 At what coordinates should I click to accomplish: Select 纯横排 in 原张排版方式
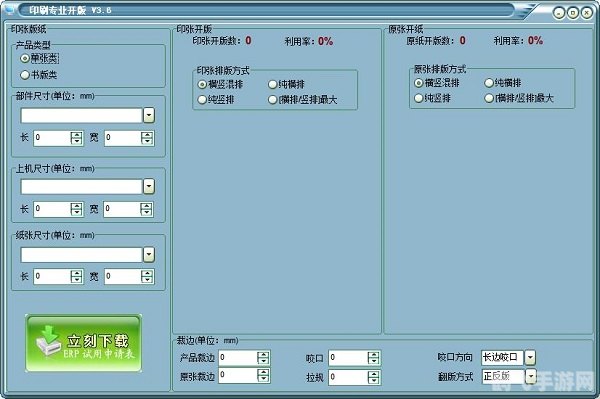(489, 83)
